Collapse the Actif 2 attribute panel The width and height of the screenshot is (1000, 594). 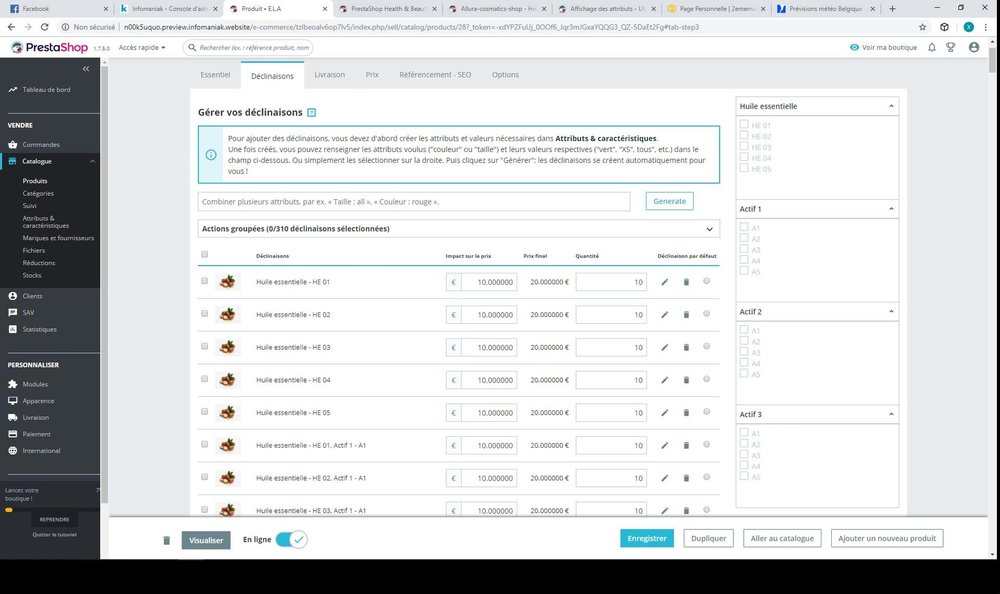click(892, 311)
